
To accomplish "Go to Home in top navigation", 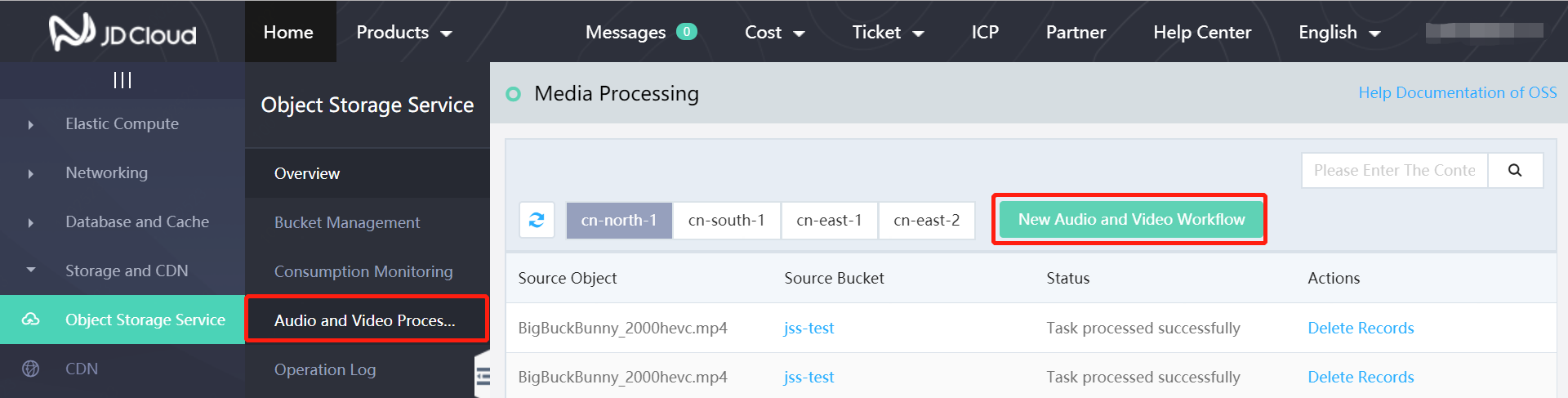I will [x=289, y=32].
